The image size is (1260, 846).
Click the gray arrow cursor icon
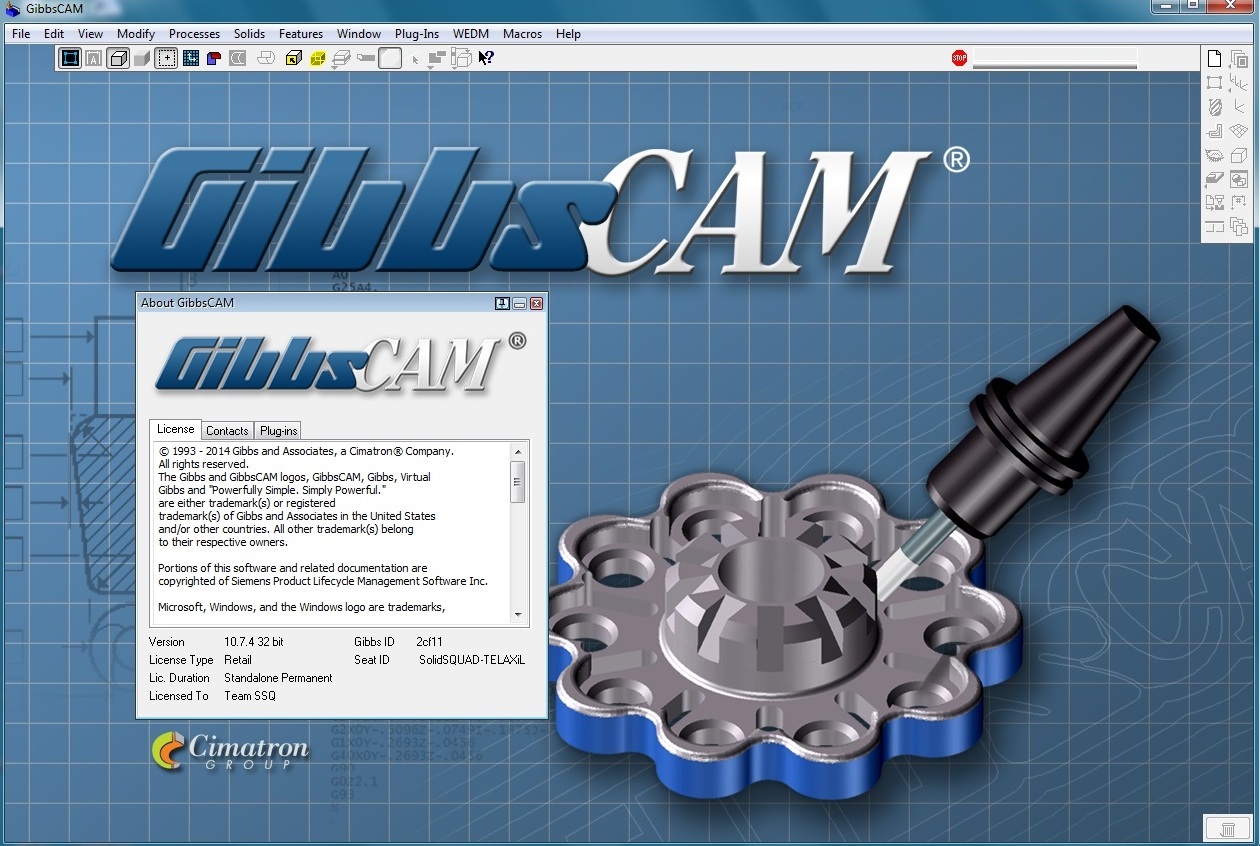pyautogui.click(x=415, y=60)
